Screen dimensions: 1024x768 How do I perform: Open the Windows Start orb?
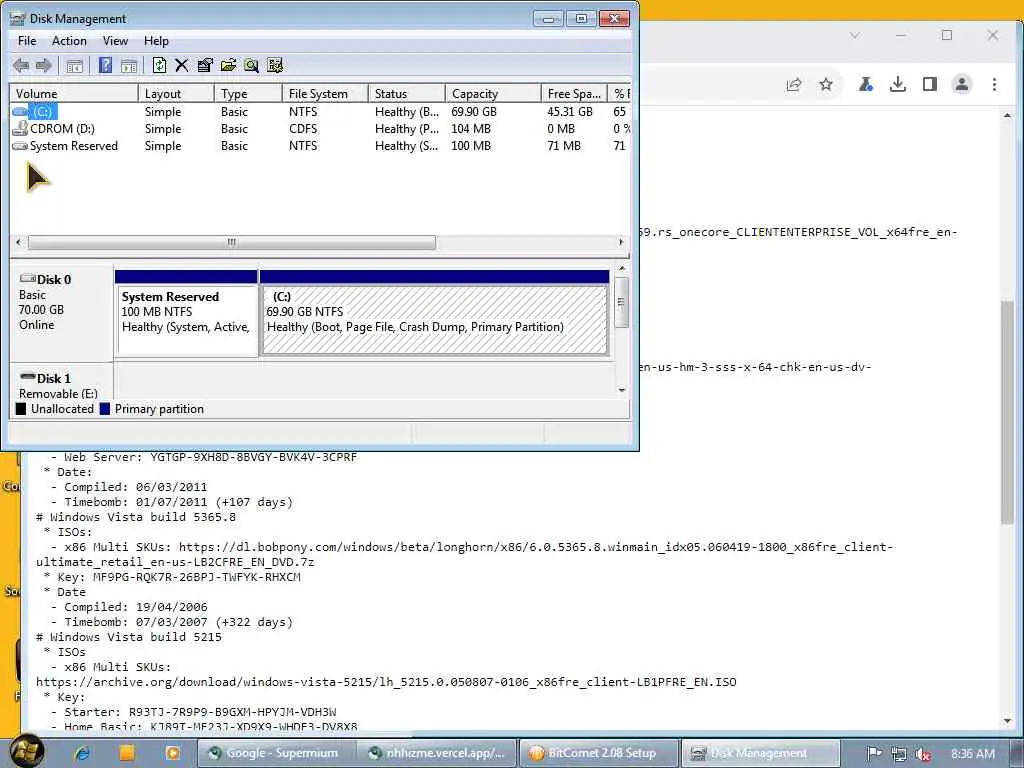27,751
